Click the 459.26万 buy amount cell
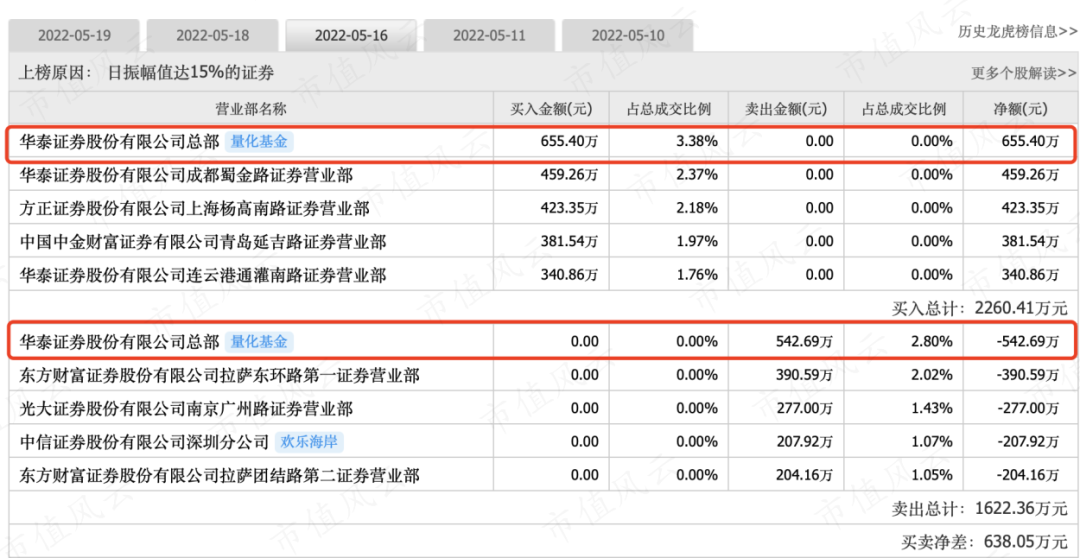The width and height of the screenshot is (1080, 558). [x=568, y=176]
